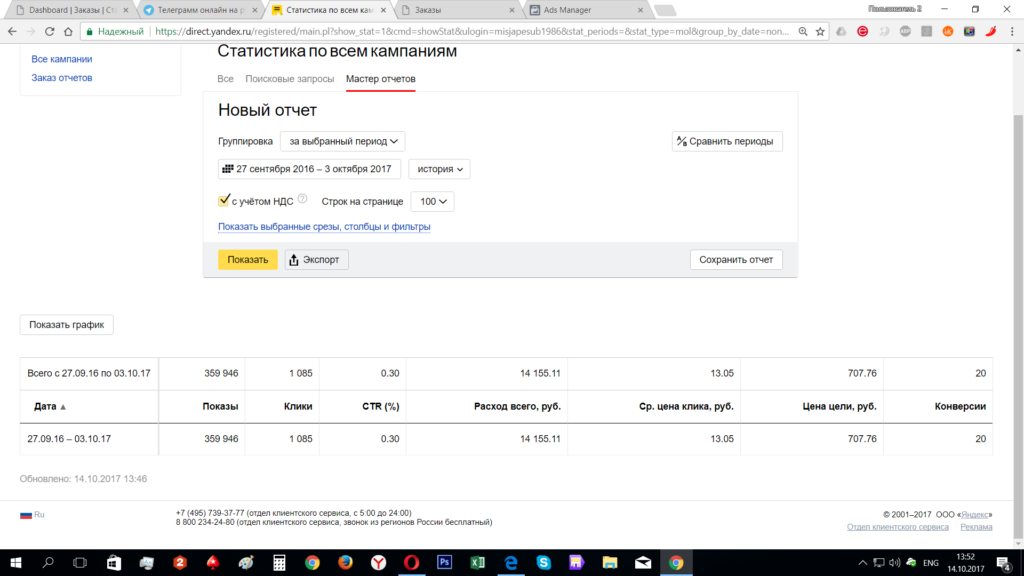1024x576 pixels.
Task: Click the Экспорт button
Action: [x=316, y=260]
